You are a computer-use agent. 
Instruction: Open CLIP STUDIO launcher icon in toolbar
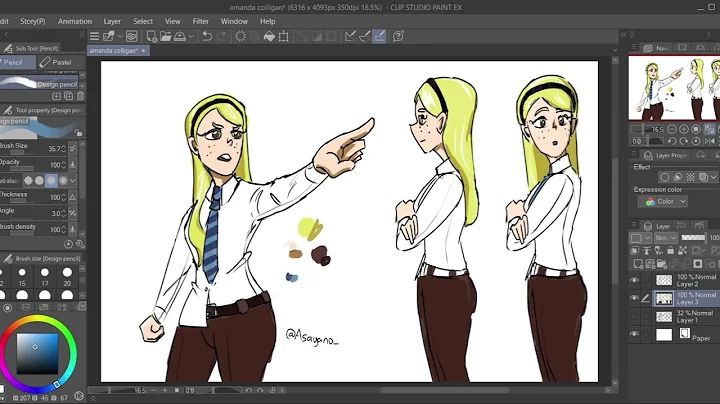point(132,36)
